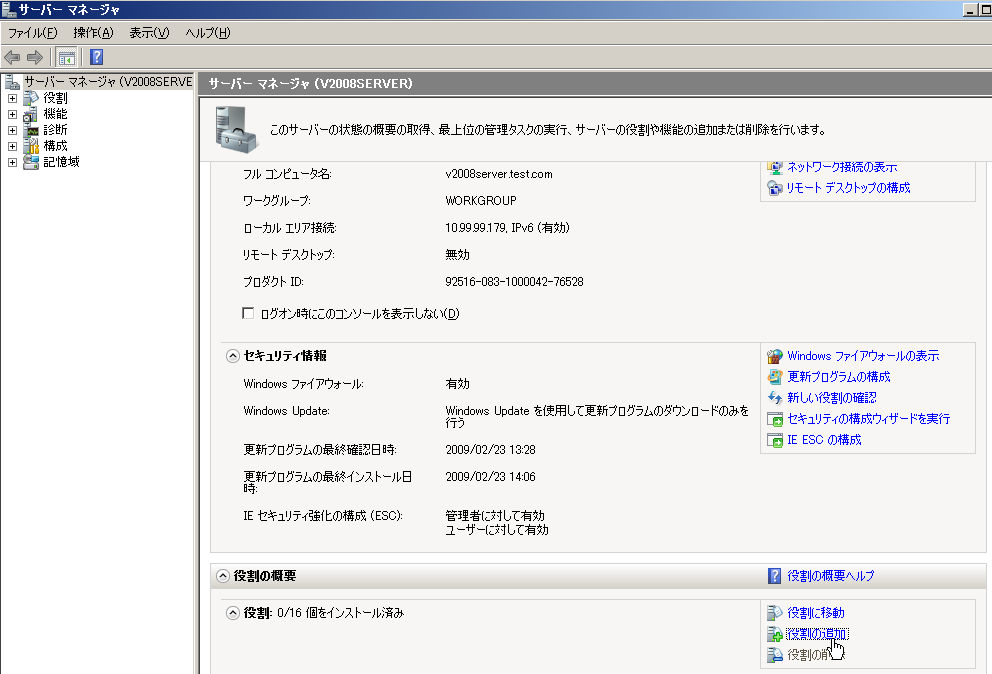Click the 役割の概要ヘルプ question mark icon
Image resolution: width=992 pixels, height=674 pixels.
coord(774,576)
